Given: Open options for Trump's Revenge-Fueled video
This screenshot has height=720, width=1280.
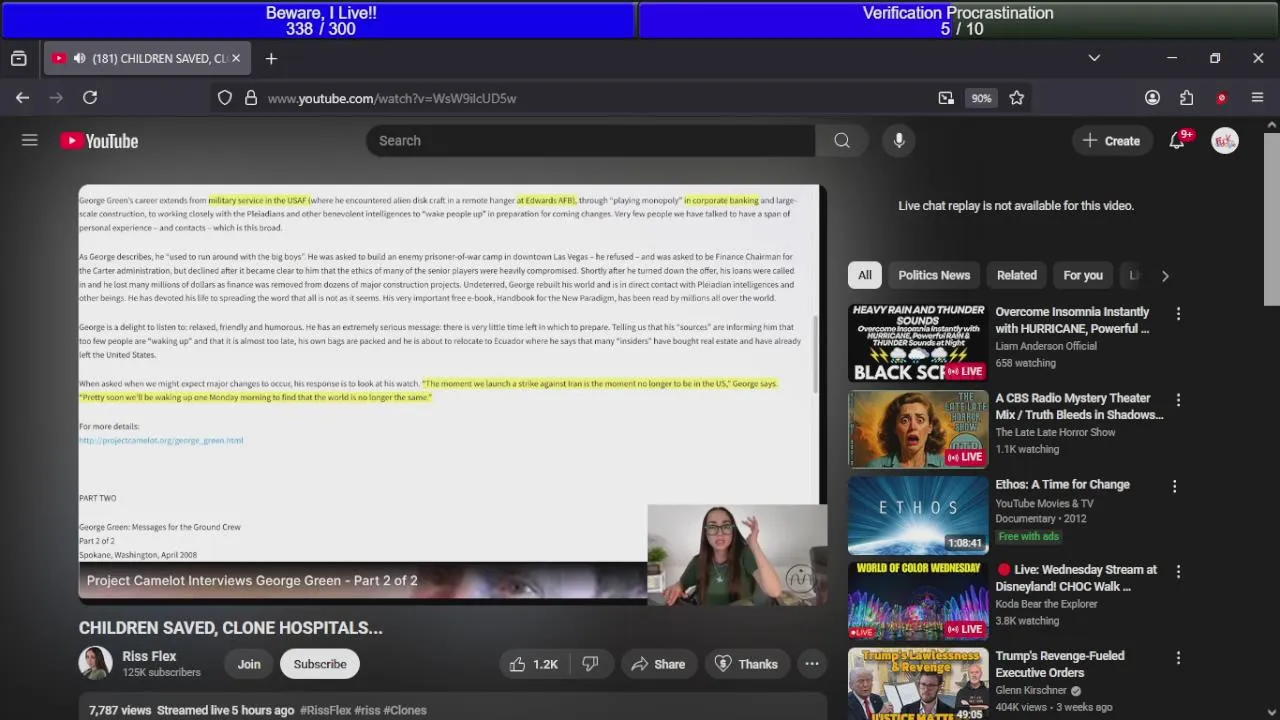Looking at the screenshot, I should pos(1178,658).
